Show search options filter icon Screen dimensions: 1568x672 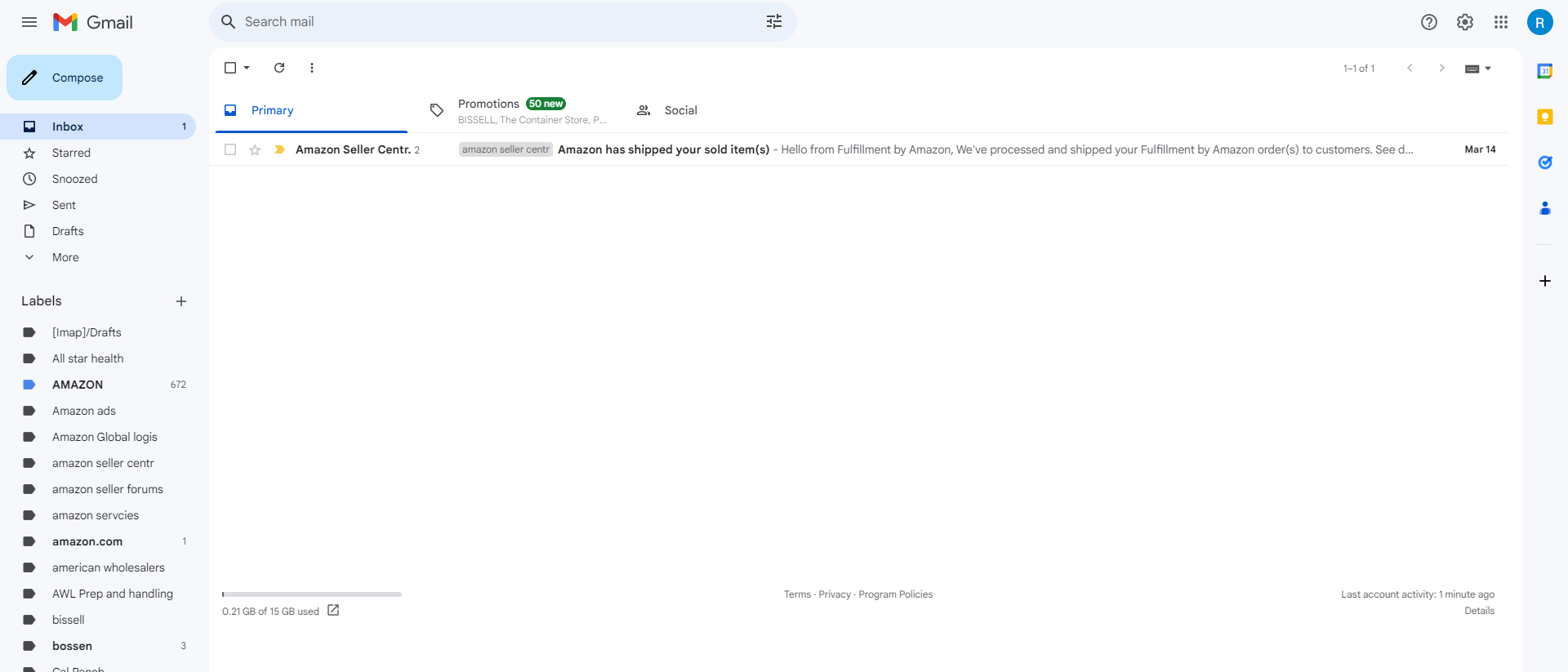(774, 22)
